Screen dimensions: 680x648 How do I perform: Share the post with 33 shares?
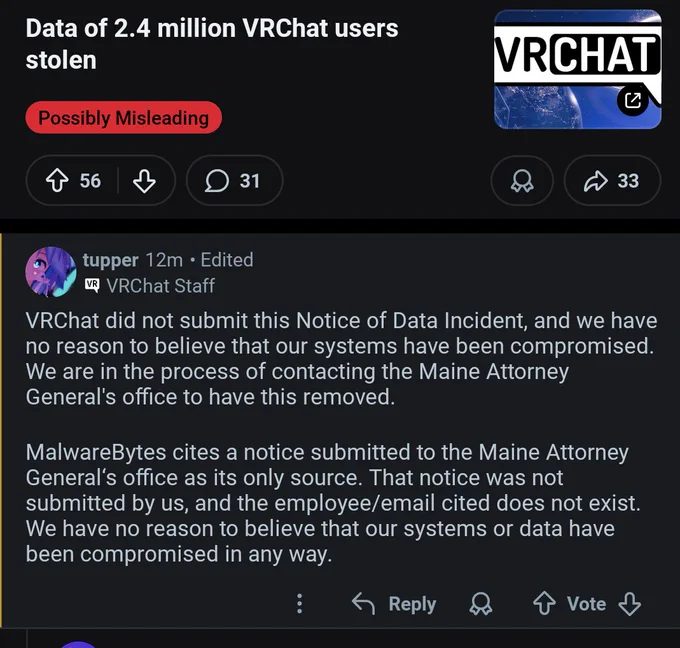tap(612, 180)
